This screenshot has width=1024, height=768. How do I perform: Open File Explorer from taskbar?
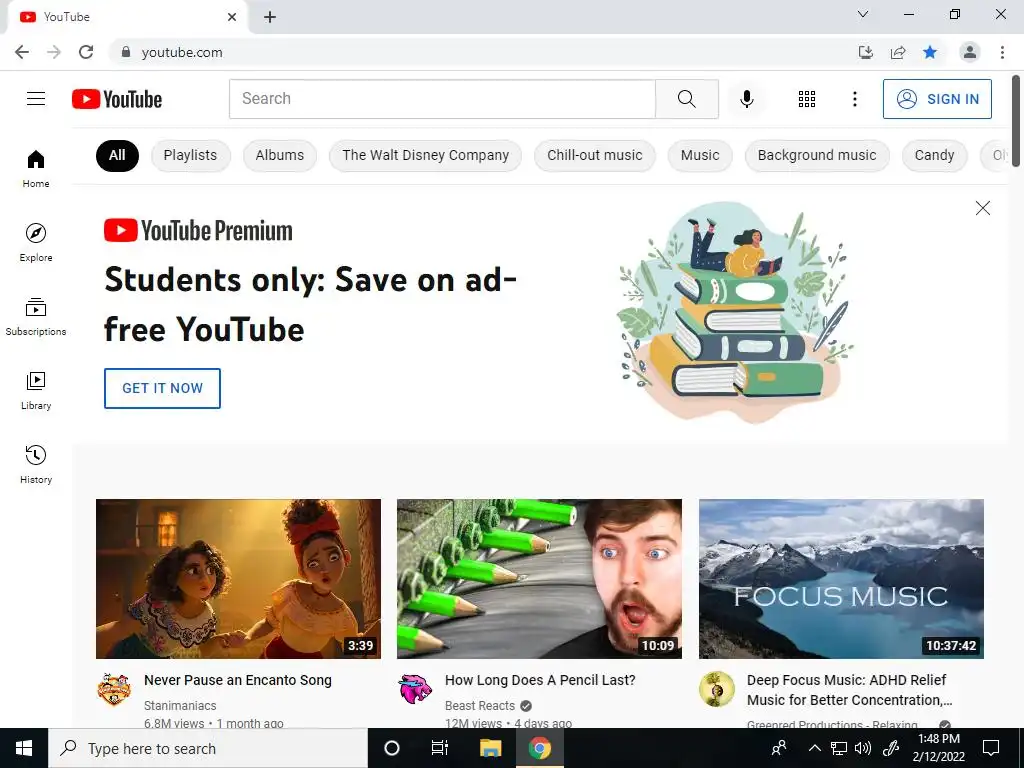point(490,748)
